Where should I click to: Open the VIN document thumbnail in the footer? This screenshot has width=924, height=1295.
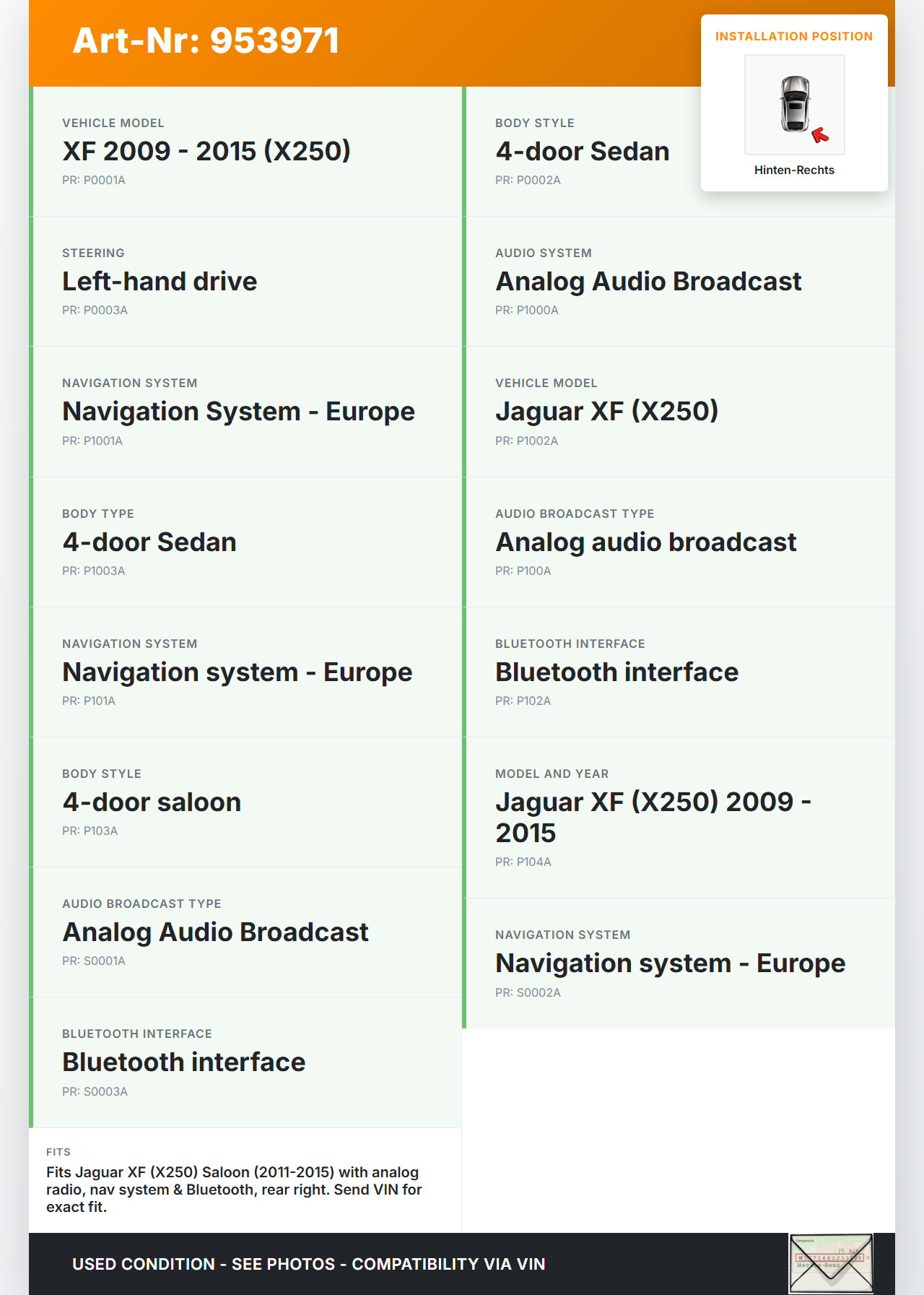pyautogui.click(x=830, y=1263)
